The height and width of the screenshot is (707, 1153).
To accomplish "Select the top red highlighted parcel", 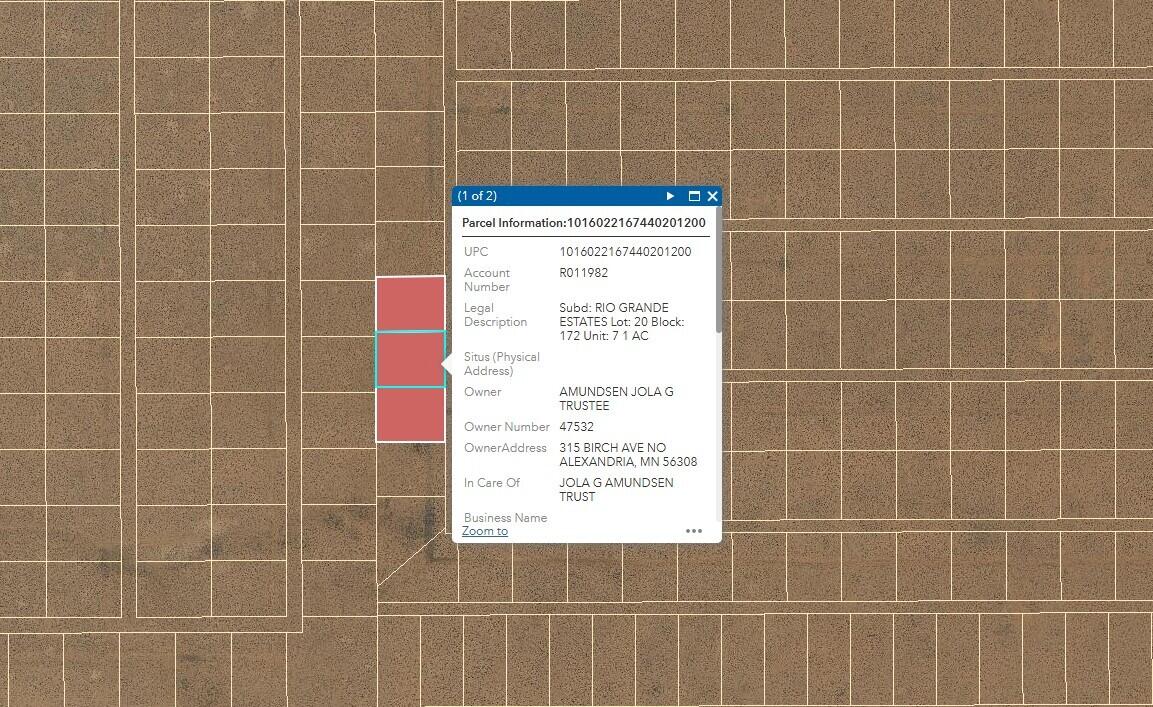I will pyautogui.click(x=410, y=304).
